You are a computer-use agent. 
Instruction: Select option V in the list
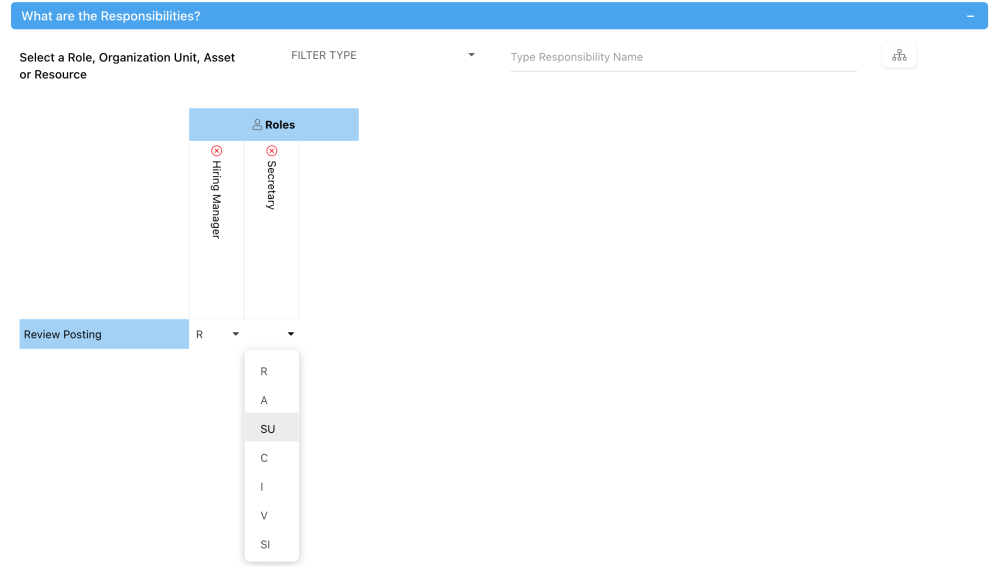272,515
